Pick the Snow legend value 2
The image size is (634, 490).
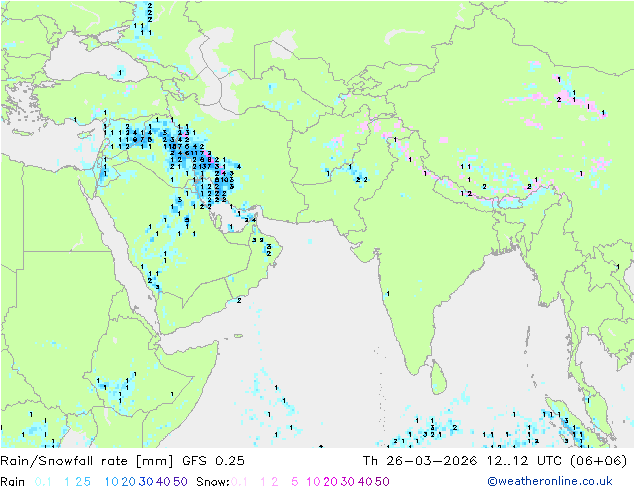tap(275, 482)
